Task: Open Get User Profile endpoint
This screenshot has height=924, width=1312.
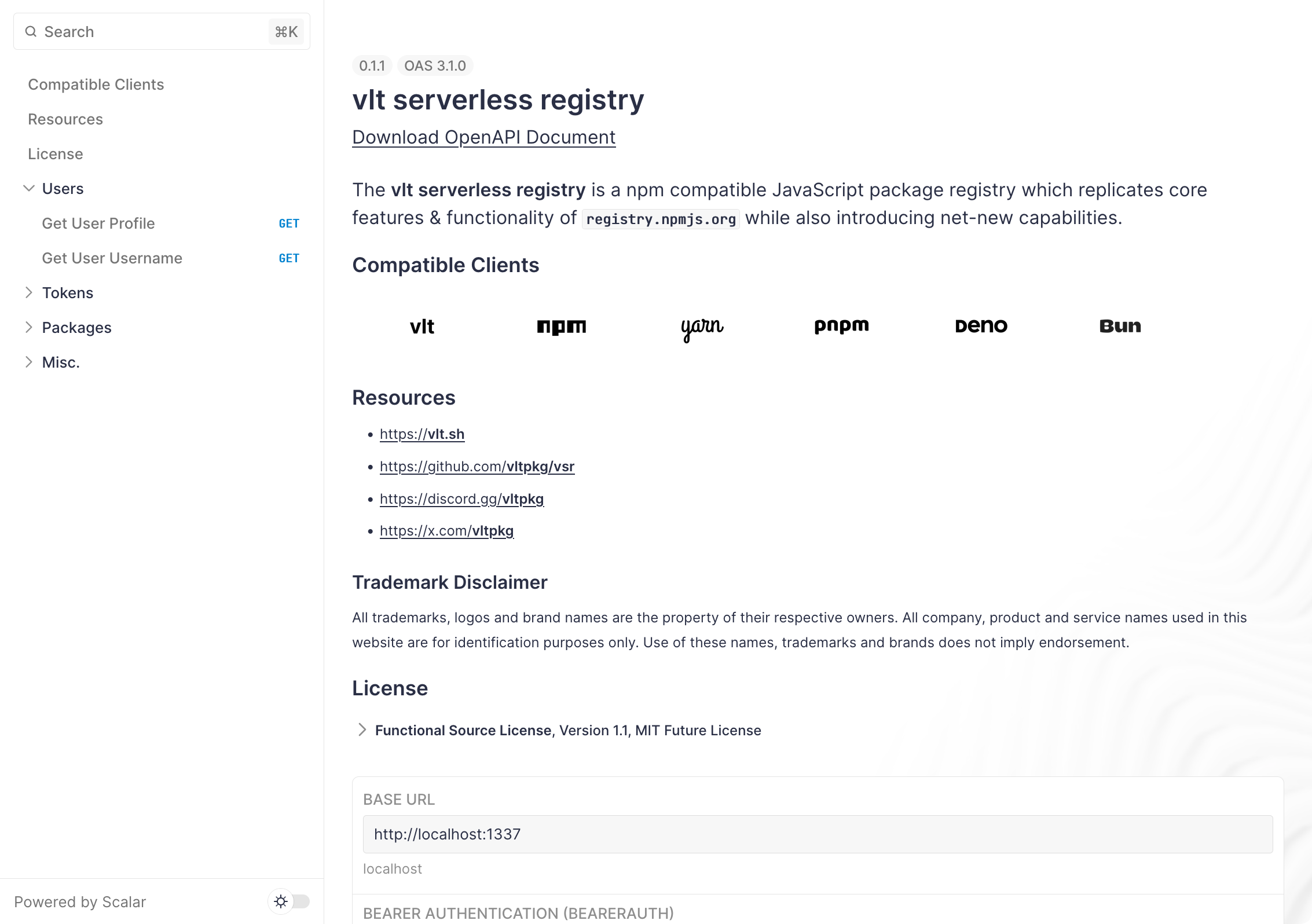Action: pos(98,223)
